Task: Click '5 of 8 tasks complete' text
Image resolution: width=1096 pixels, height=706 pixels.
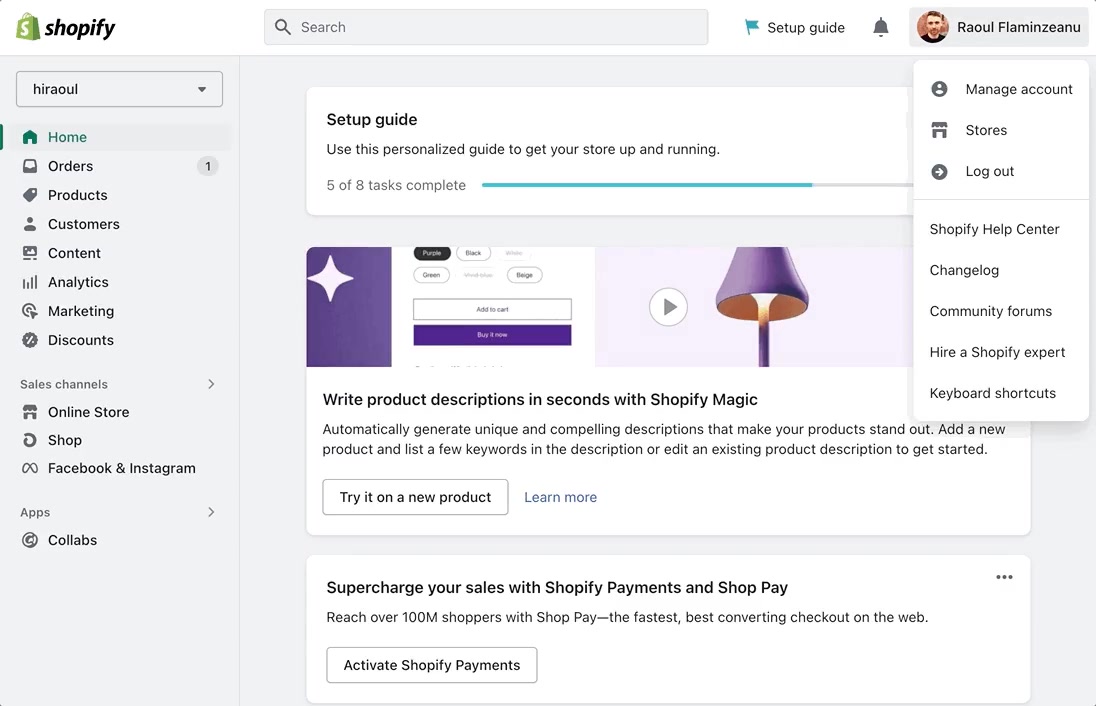Action: (x=396, y=185)
